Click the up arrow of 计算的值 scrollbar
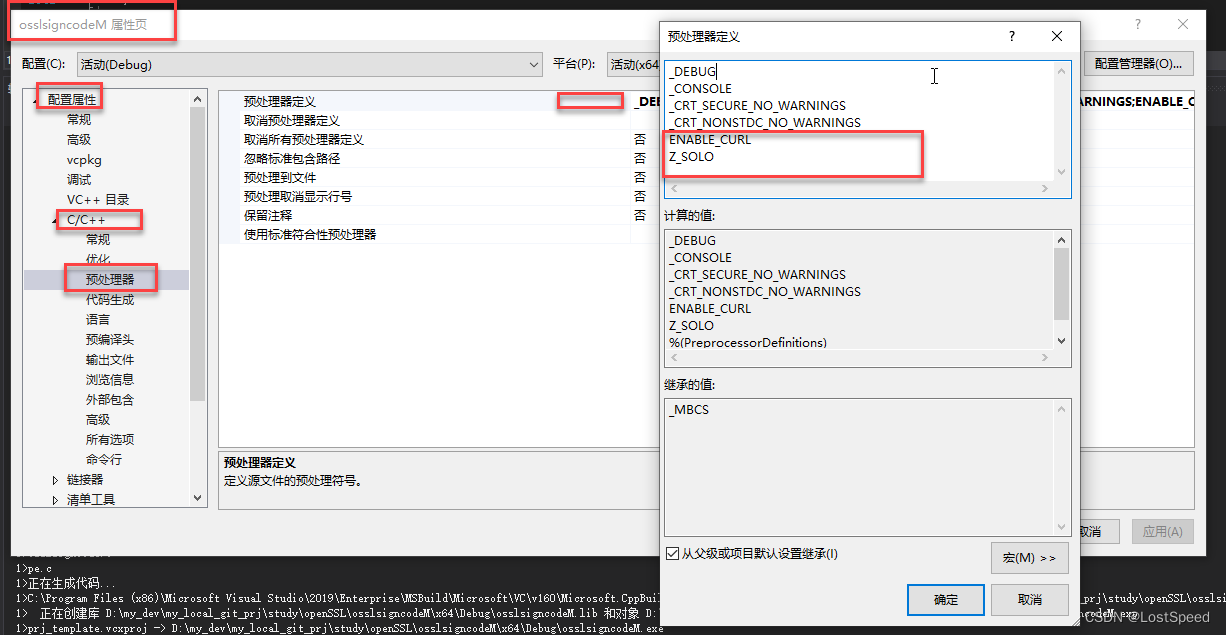Viewport: 1226px width, 635px height. click(x=1062, y=239)
